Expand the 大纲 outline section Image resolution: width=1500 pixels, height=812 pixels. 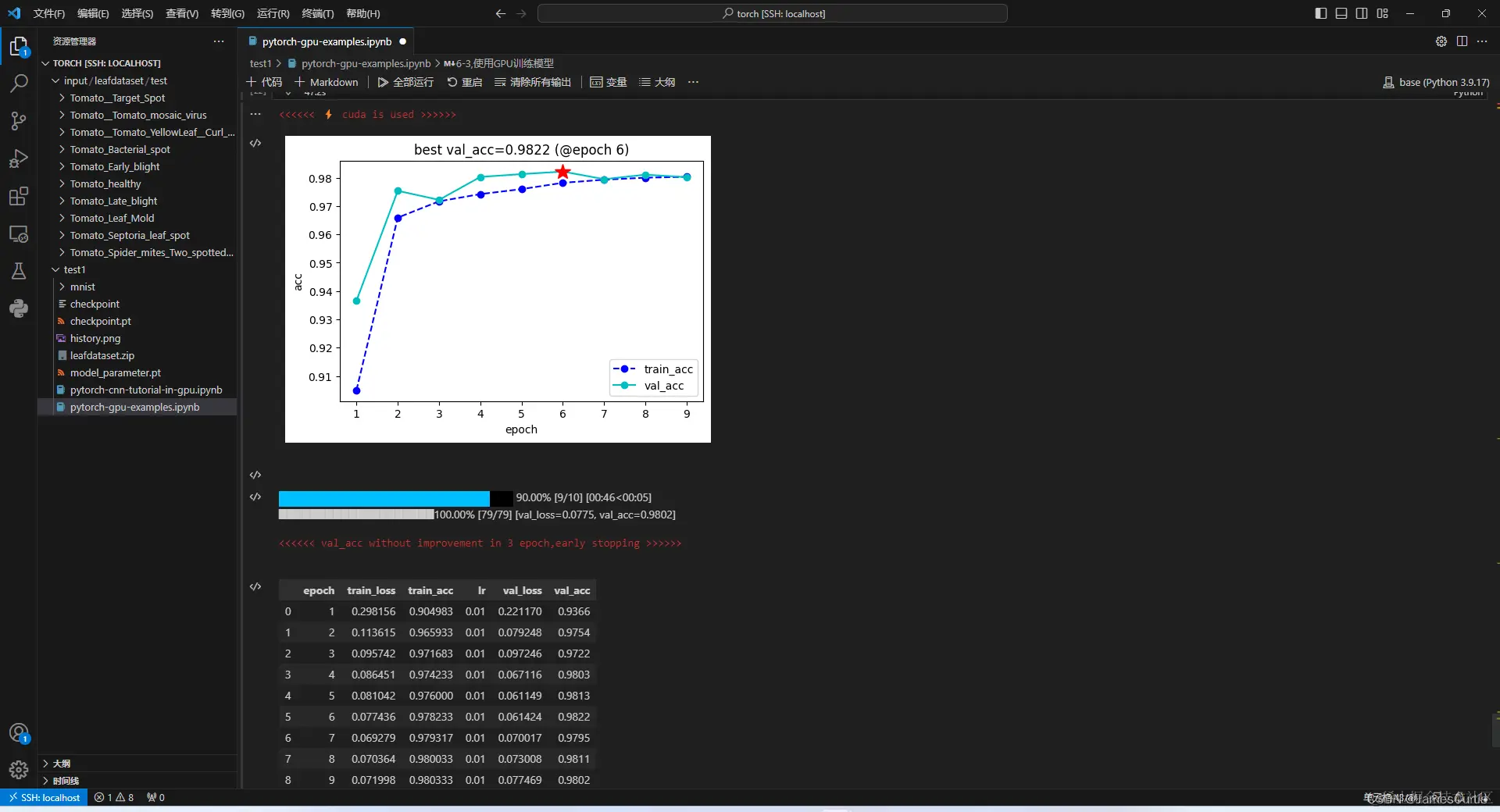(x=62, y=764)
